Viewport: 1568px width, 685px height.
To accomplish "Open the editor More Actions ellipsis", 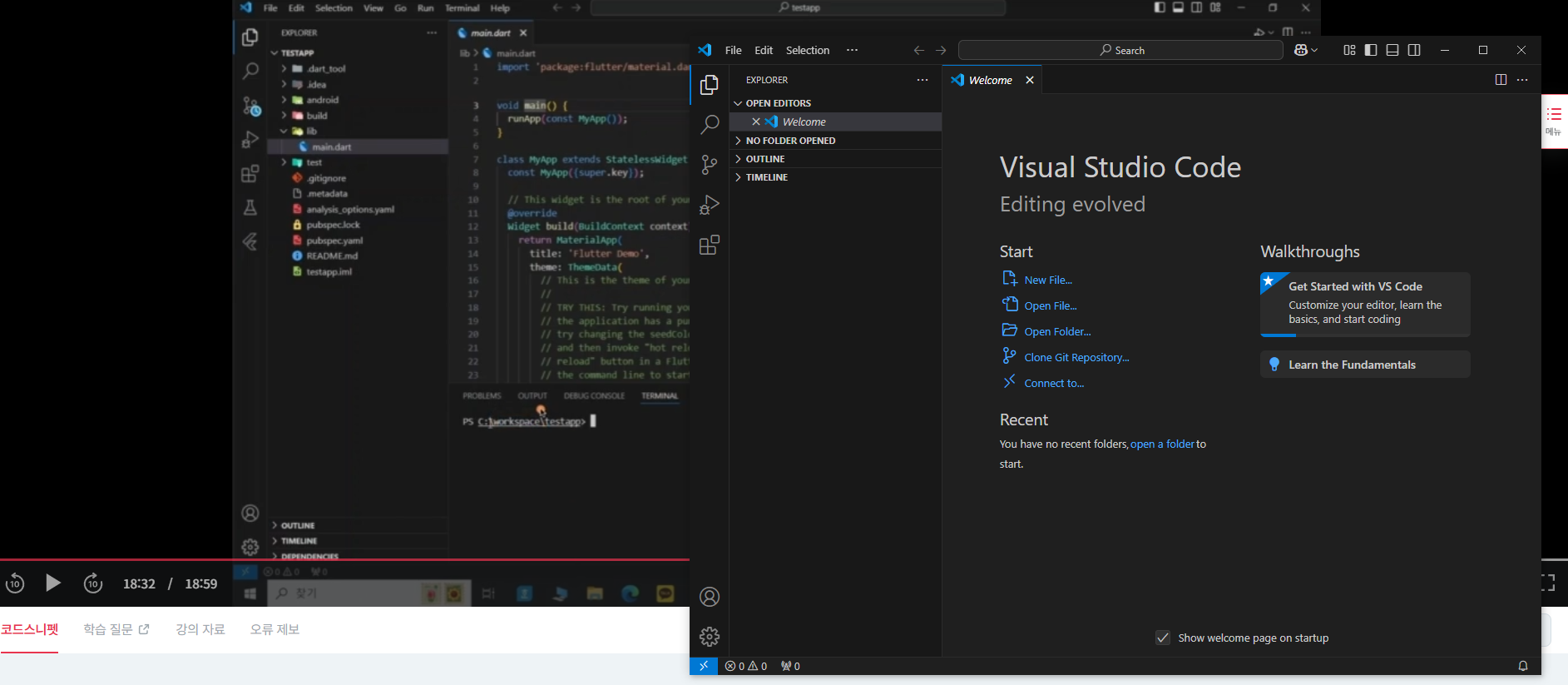I will pyautogui.click(x=1522, y=80).
